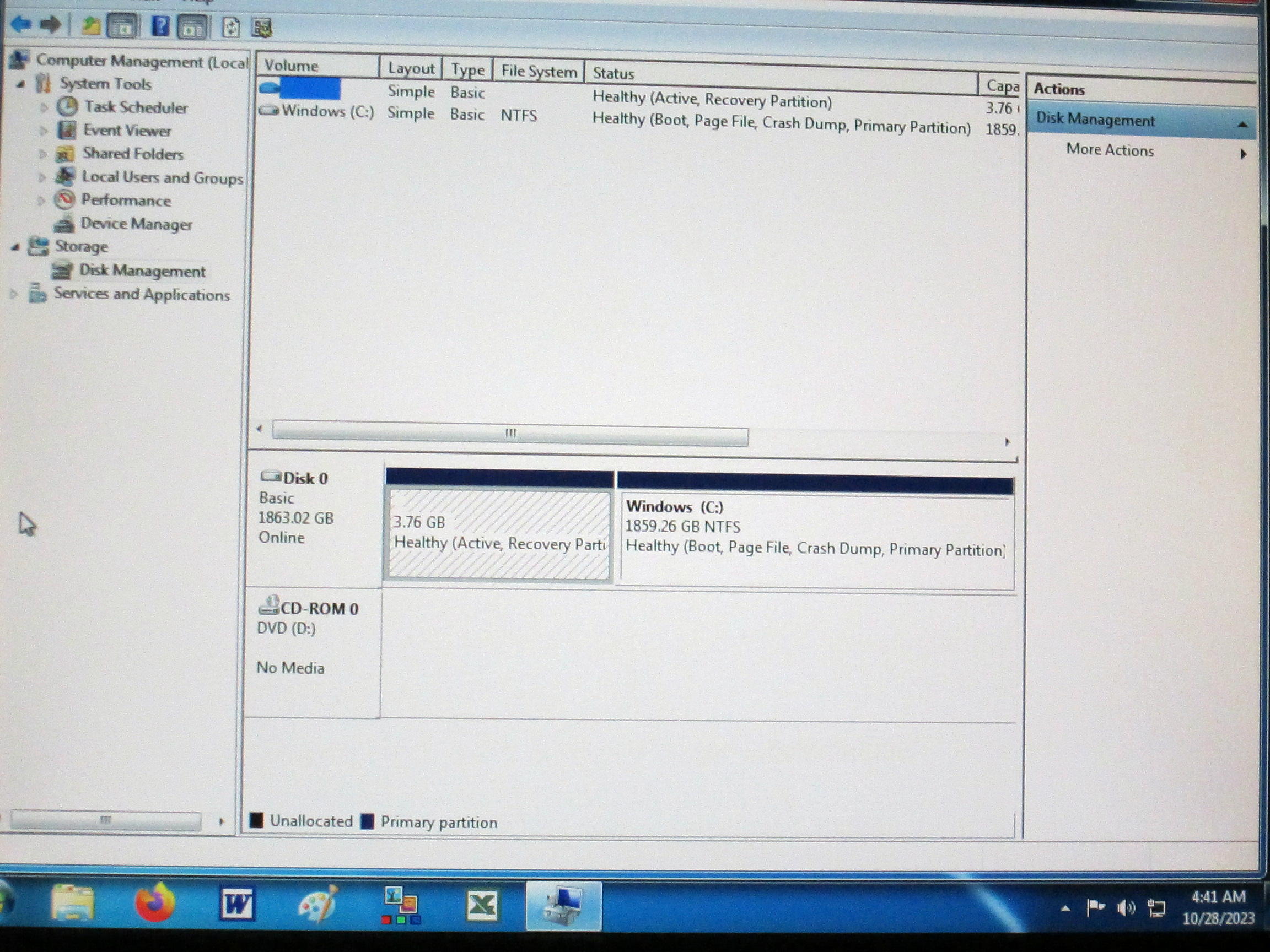Expand the Shared Folders arrow
Image resolution: width=1270 pixels, height=952 pixels.
(x=42, y=154)
